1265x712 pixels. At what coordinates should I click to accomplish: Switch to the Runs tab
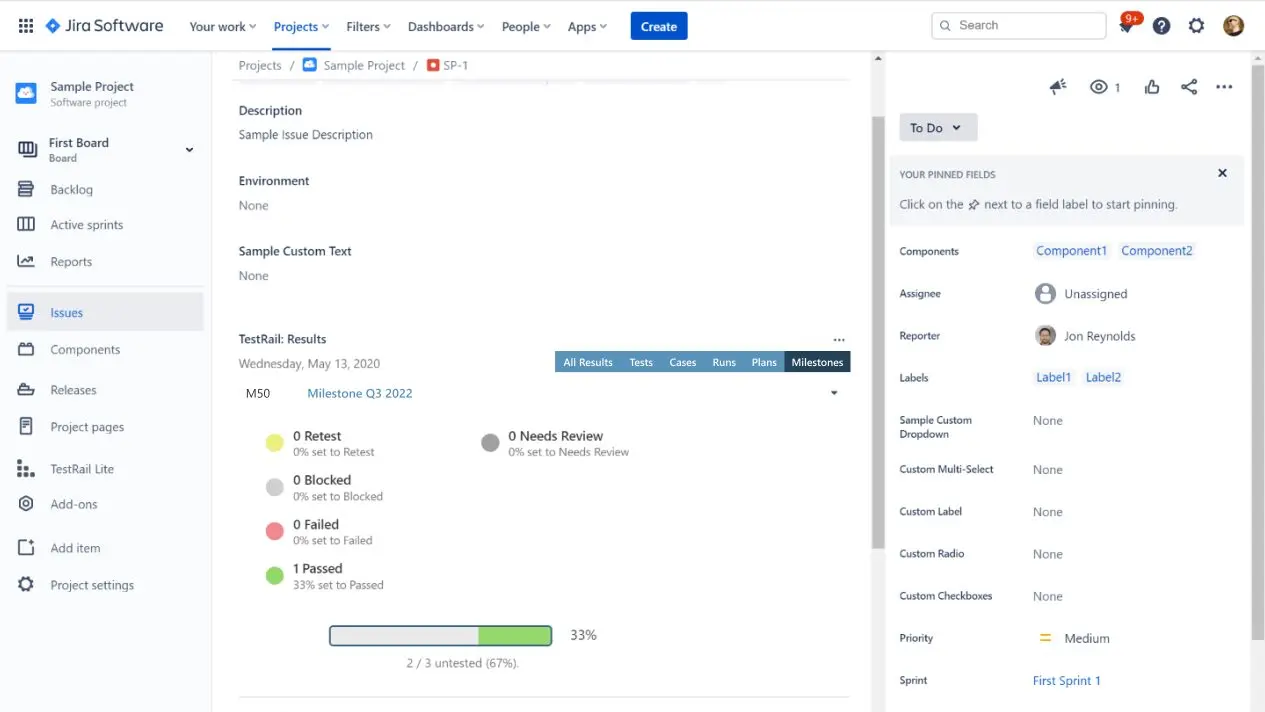pyautogui.click(x=724, y=362)
